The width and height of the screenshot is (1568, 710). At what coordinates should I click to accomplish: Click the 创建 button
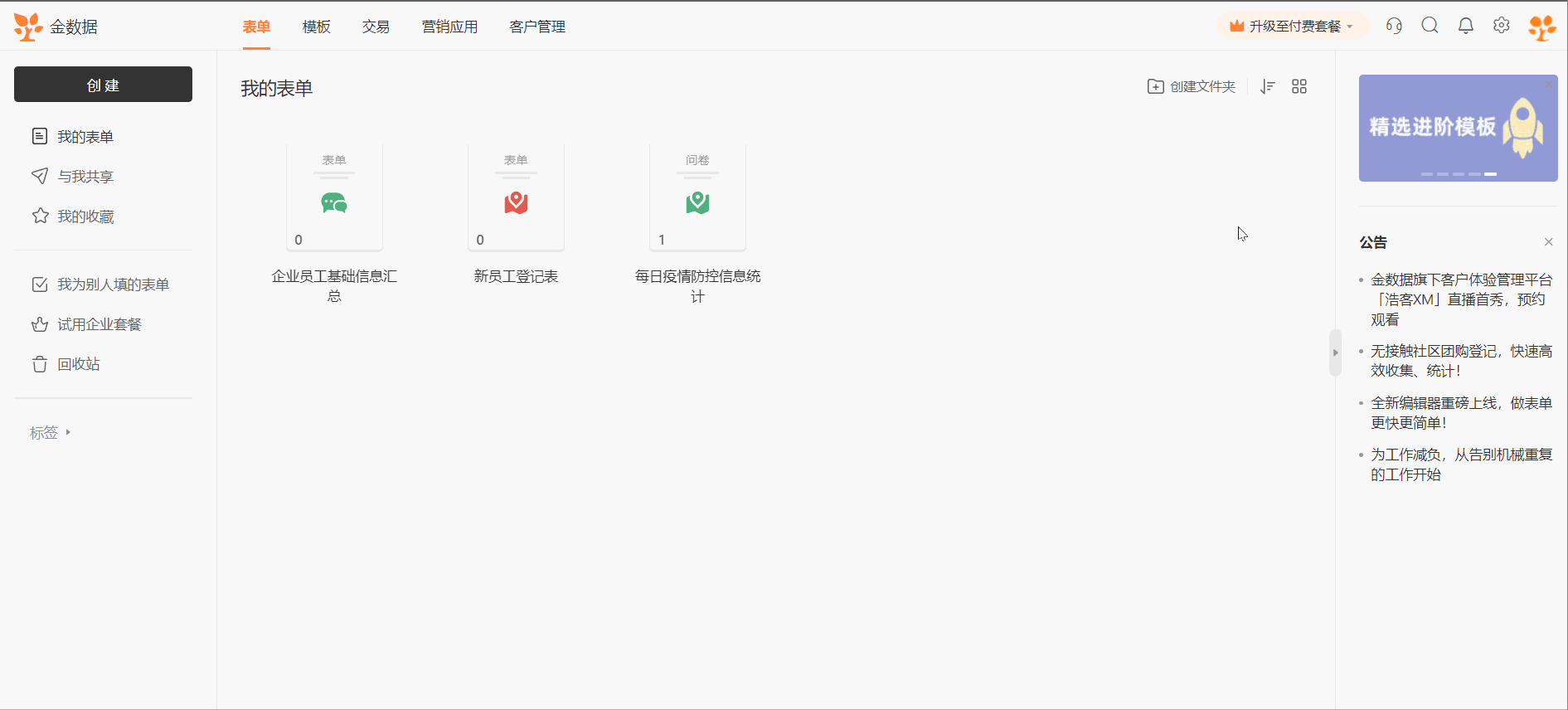[x=103, y=85]
